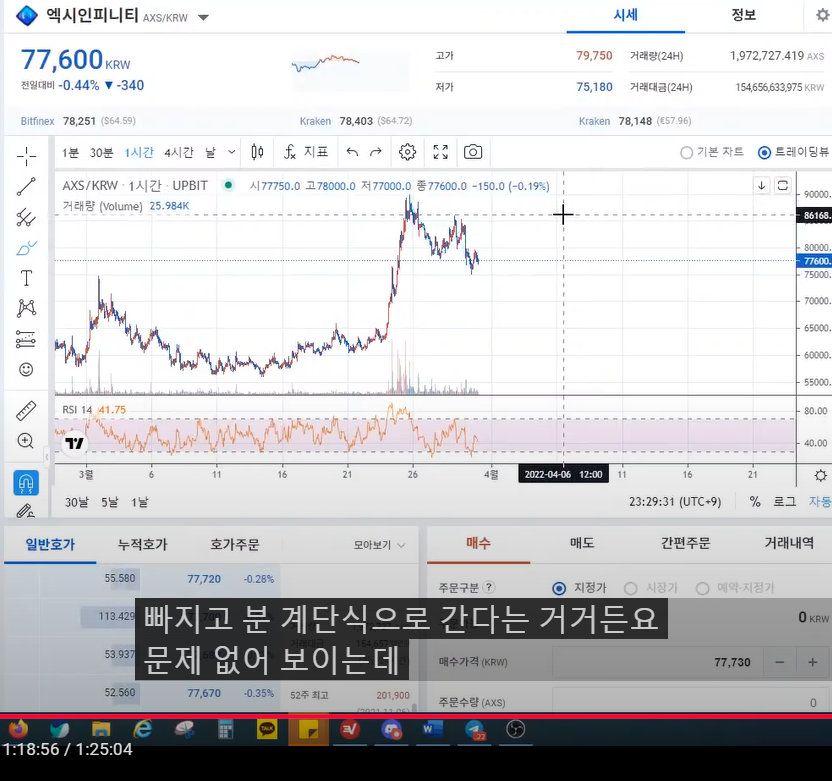
Task: Select the crosshair cursor tool
Action: [26, 156]
